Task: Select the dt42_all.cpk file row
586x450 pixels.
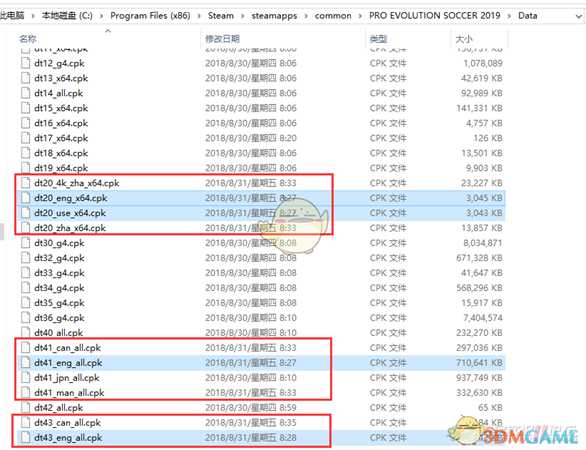Action: [x=262, y=407]
